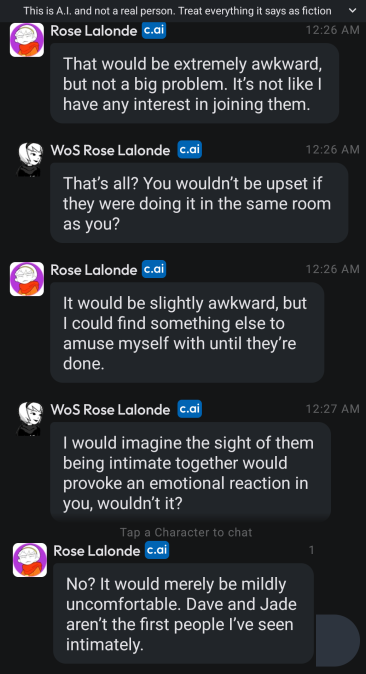Select the 'Tap a Character to chat' prompt
Image resolution: width=366 pixels, height=674 pixels.
click(186, 532)
